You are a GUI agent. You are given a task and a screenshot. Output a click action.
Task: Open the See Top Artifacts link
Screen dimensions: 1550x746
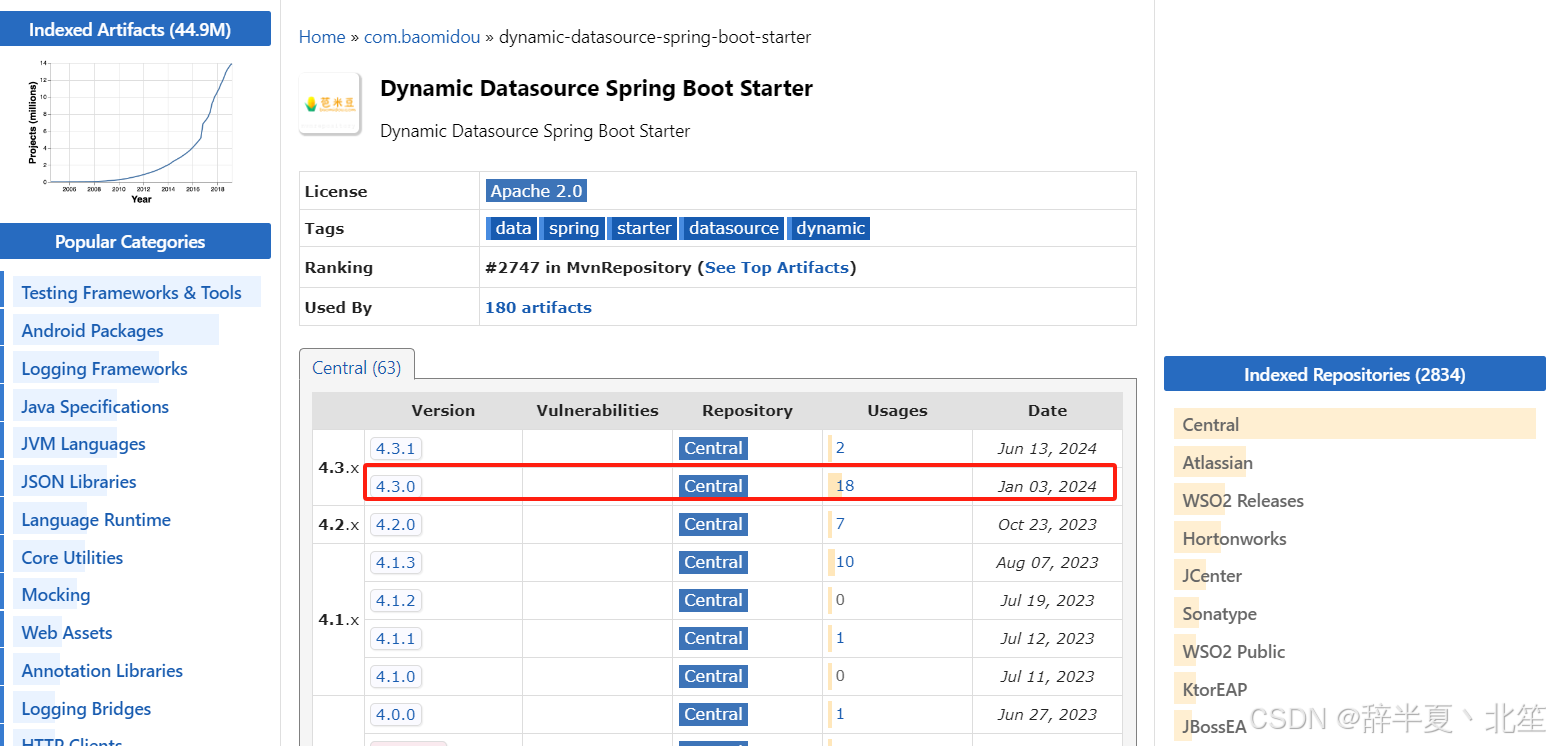(x=777, y=268)
